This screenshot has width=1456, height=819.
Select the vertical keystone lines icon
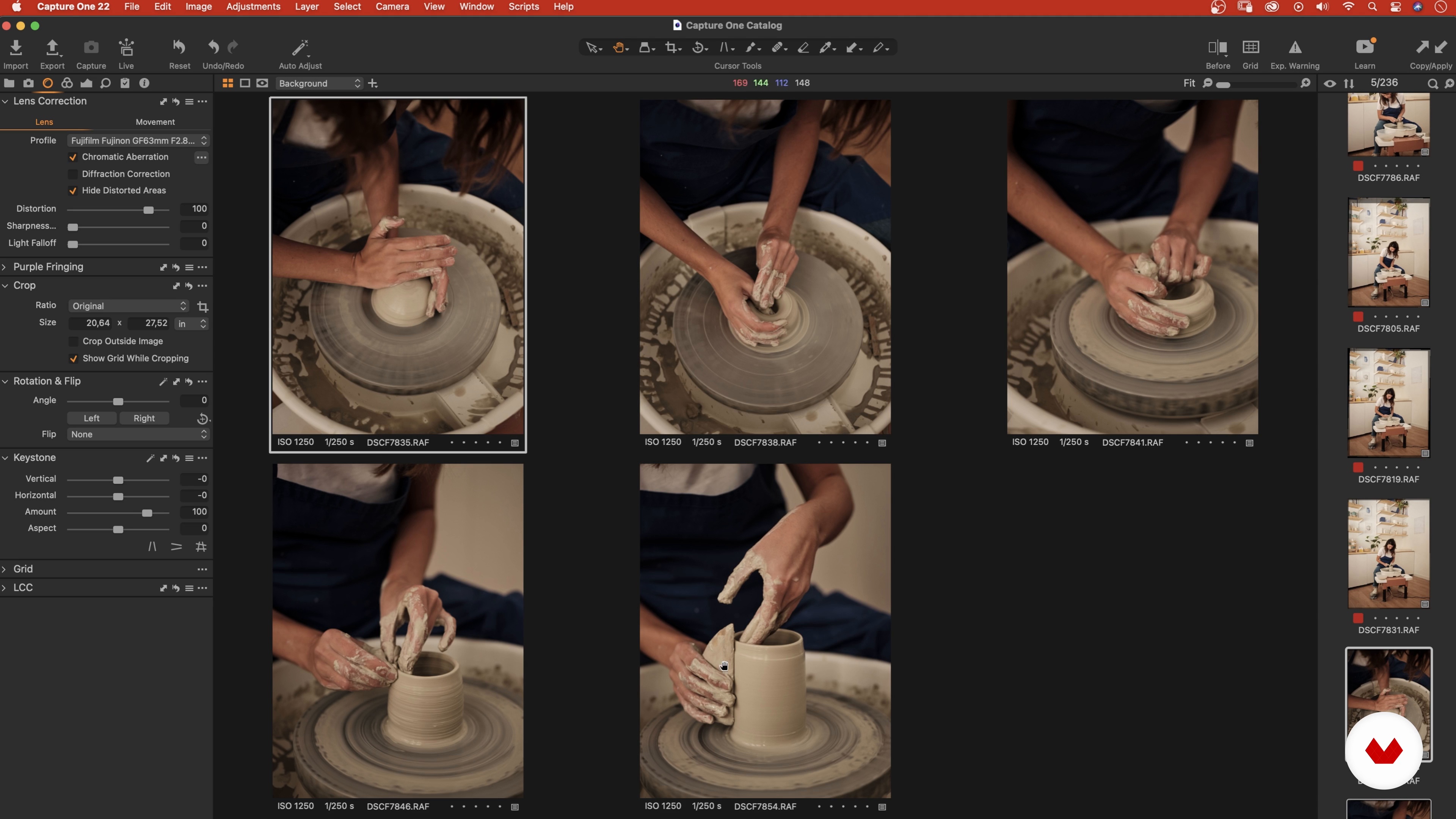pos(152,547)
